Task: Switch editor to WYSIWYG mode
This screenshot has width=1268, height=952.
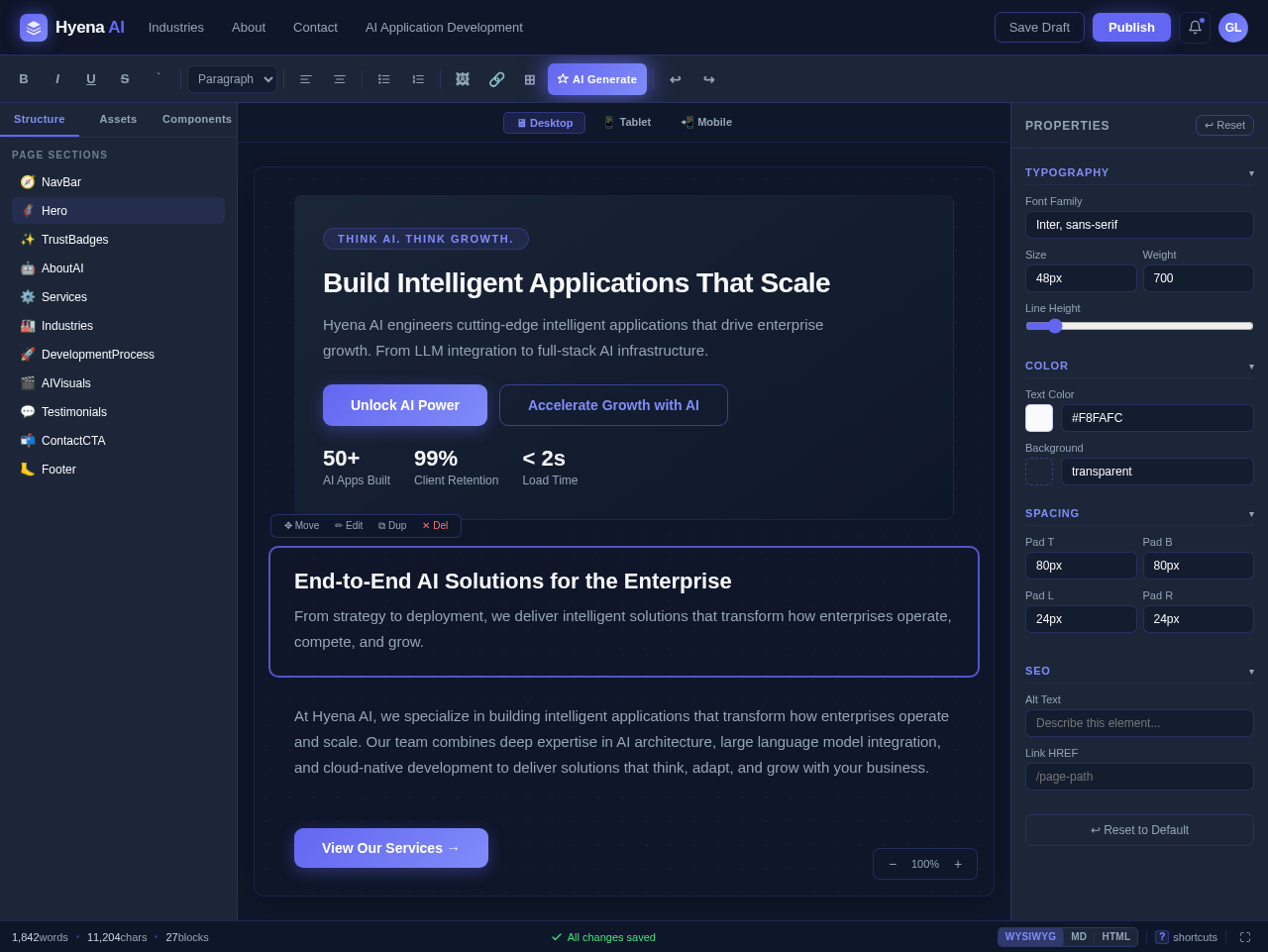Action: [x=1030, y=937]
